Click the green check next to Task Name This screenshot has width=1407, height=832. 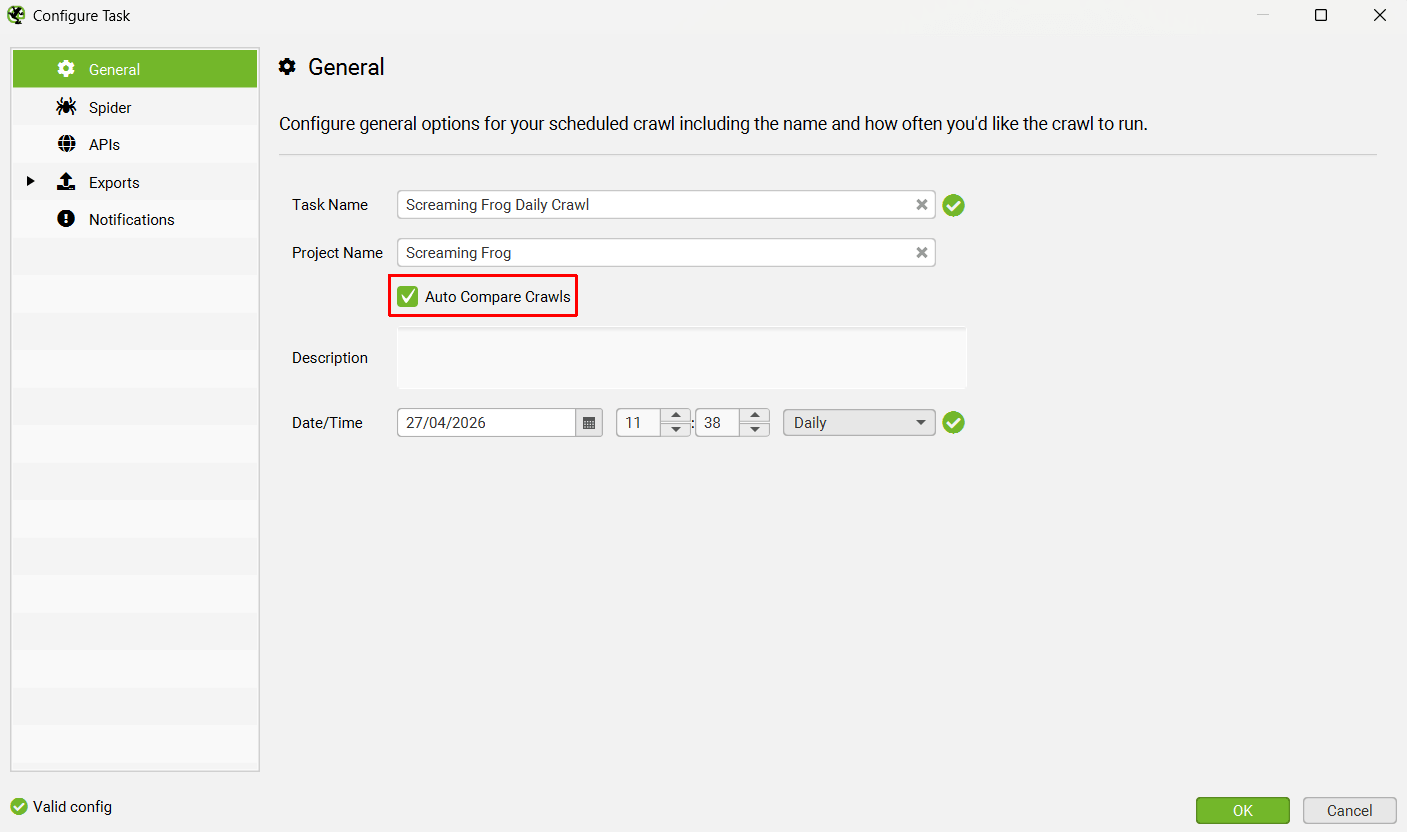pos(954,206)
